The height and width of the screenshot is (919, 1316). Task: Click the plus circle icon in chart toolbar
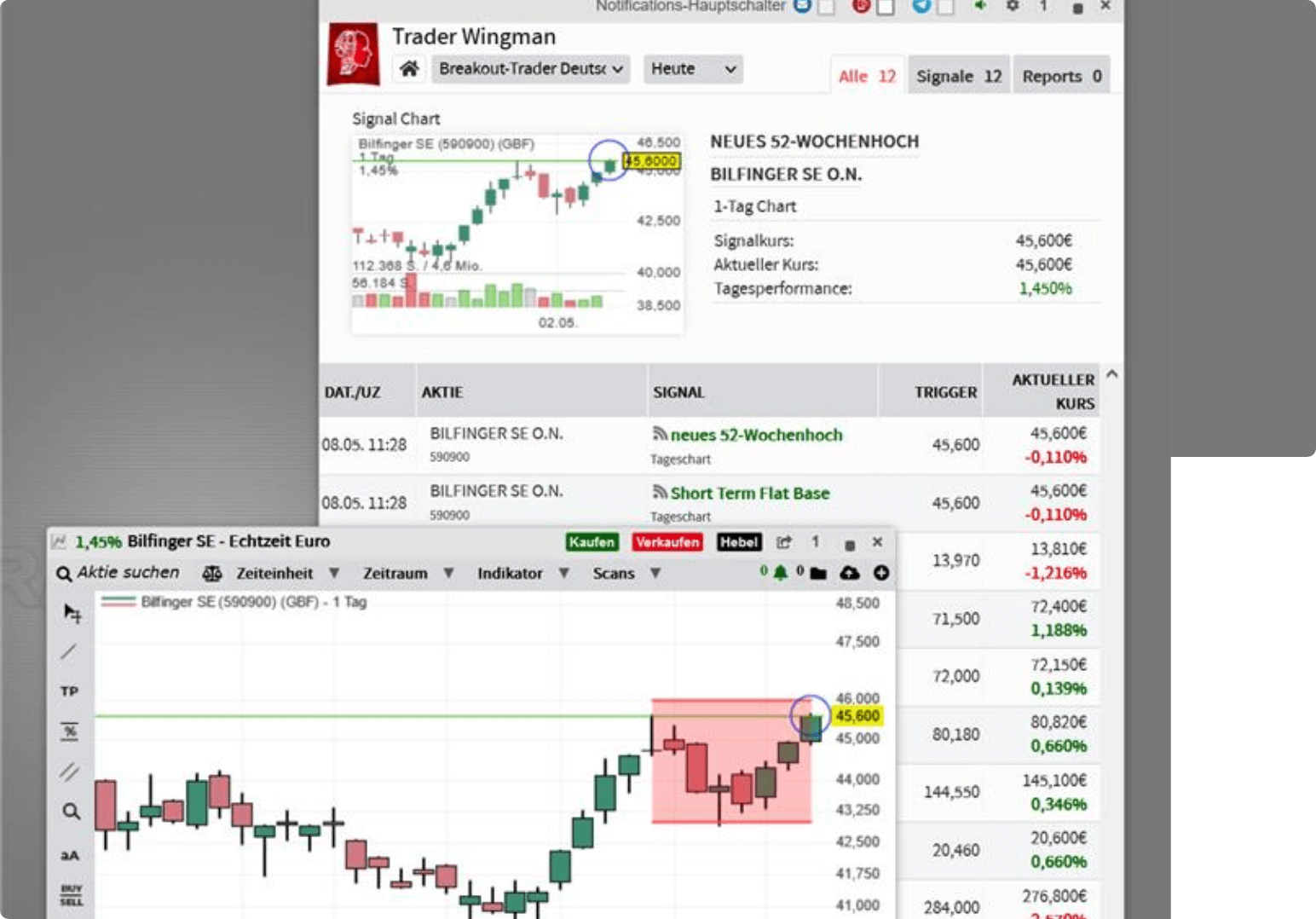pos(881,573)
